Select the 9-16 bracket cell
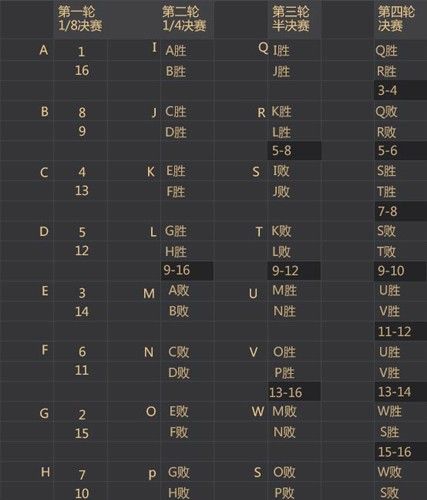 [187, 270]
